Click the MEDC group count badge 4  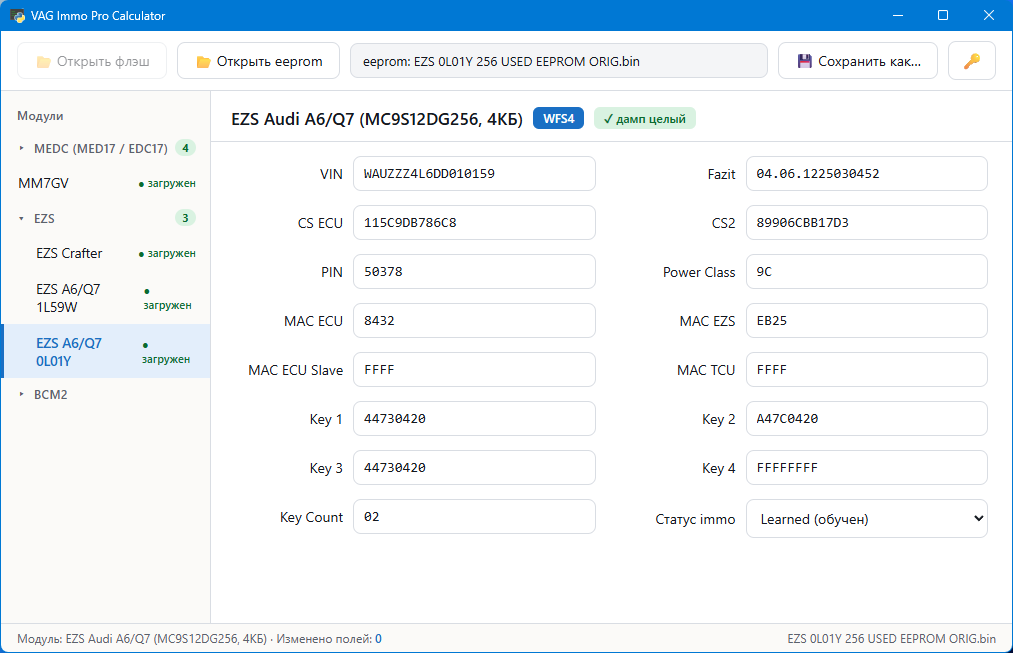[x=185, y=148]
